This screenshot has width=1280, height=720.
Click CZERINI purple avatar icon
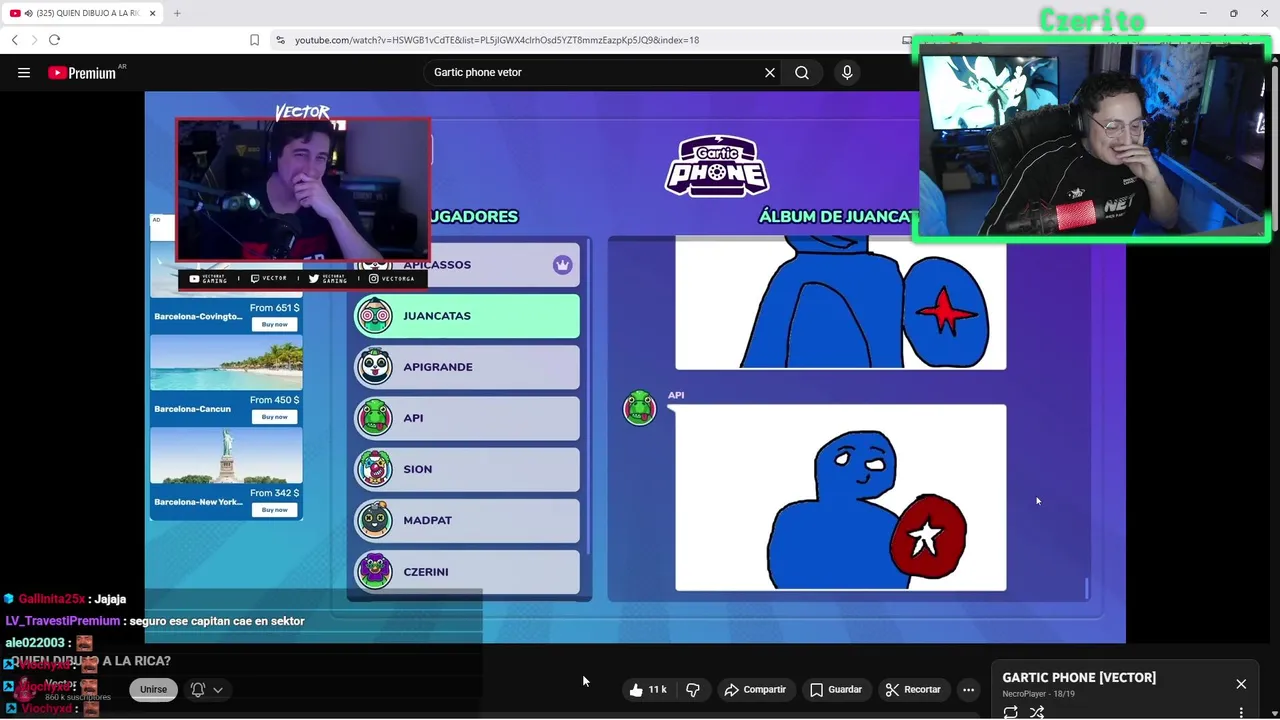pyautogui.click(x=375, y=572)
